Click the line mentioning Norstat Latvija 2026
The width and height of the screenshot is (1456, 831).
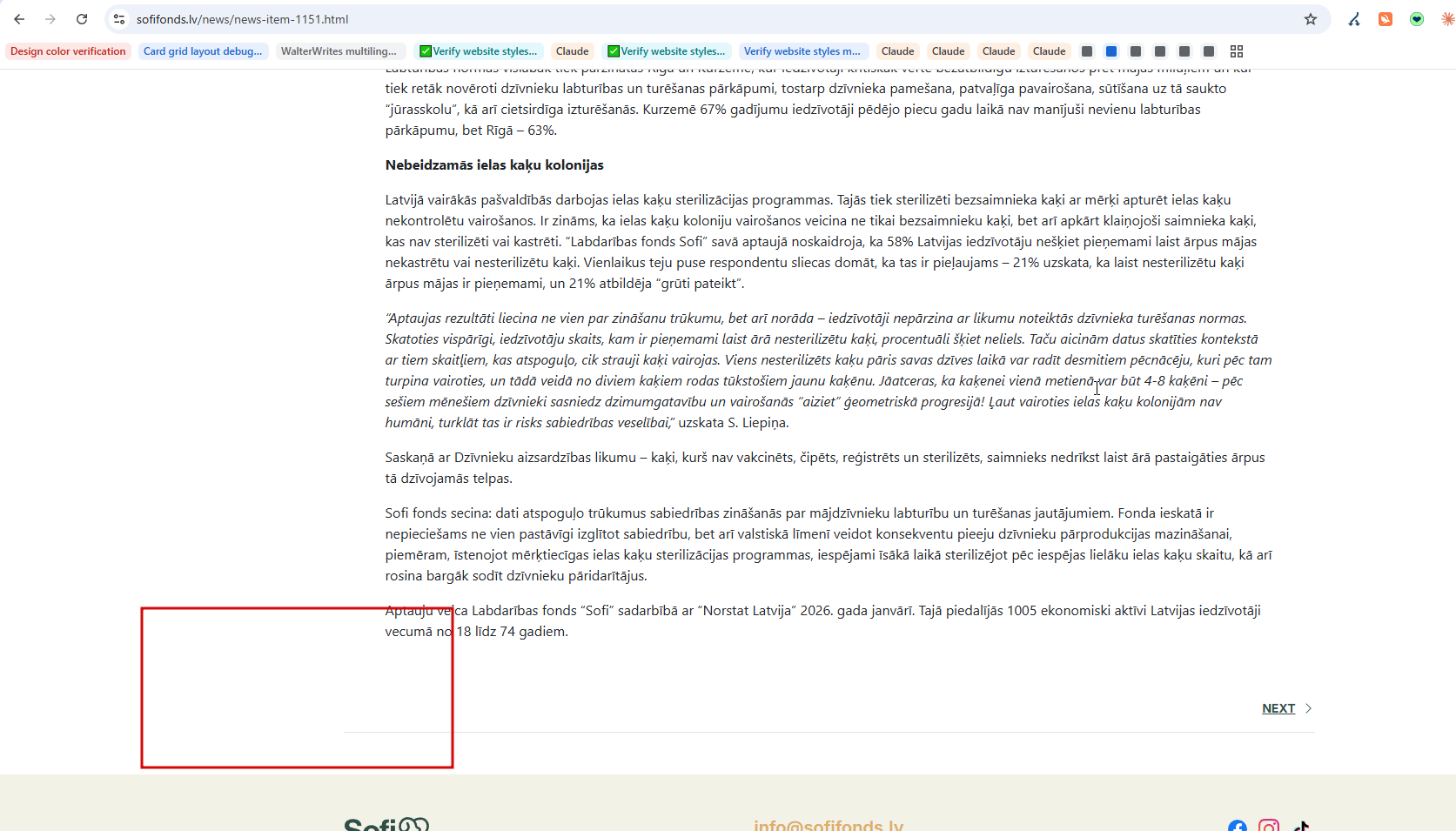(823, 611)
